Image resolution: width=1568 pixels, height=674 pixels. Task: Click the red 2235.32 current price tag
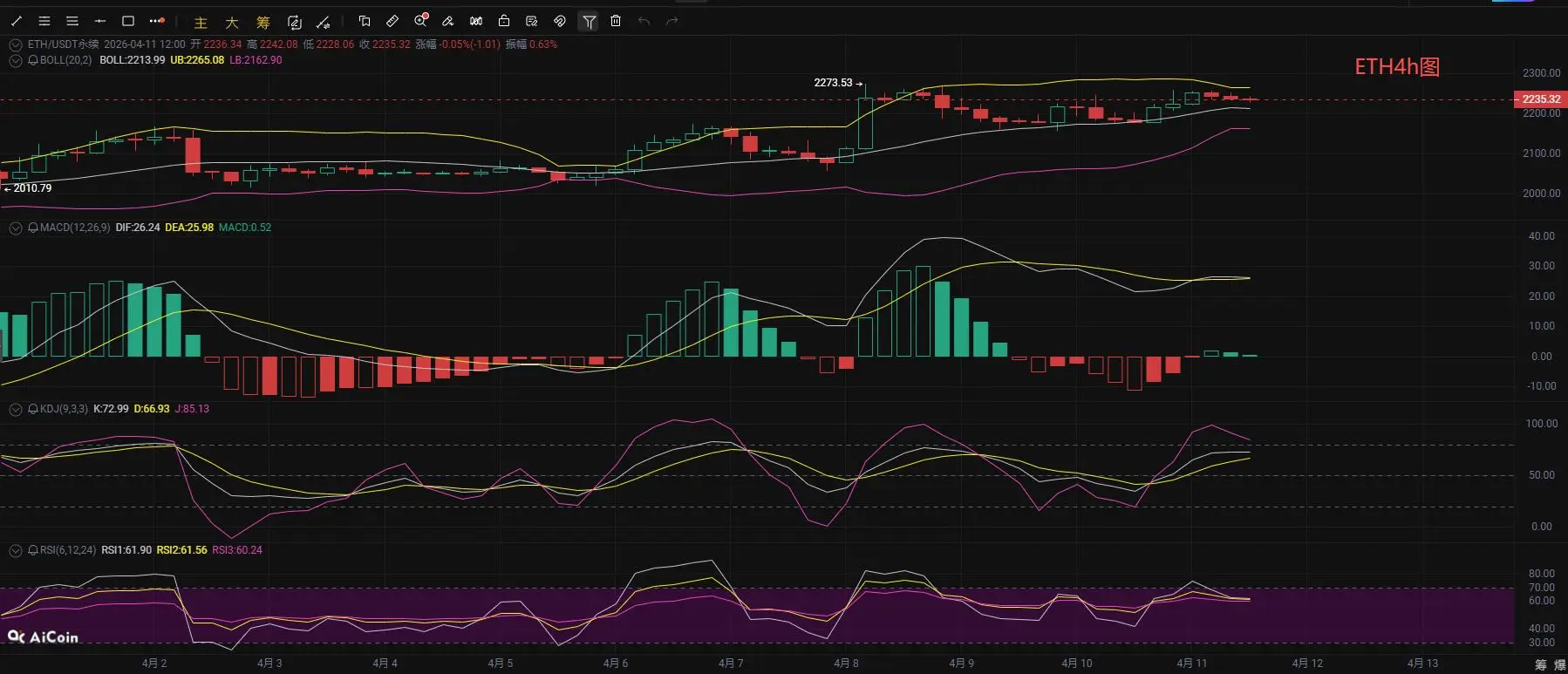[1541, 99]
